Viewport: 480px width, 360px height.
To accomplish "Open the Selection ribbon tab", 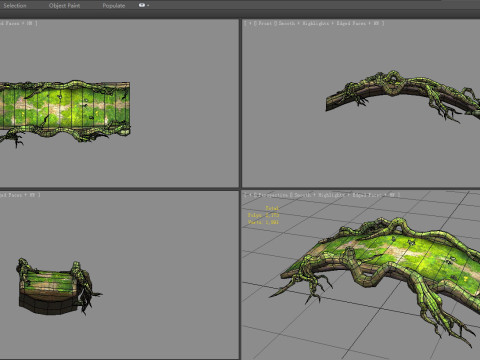I will 15,6.
